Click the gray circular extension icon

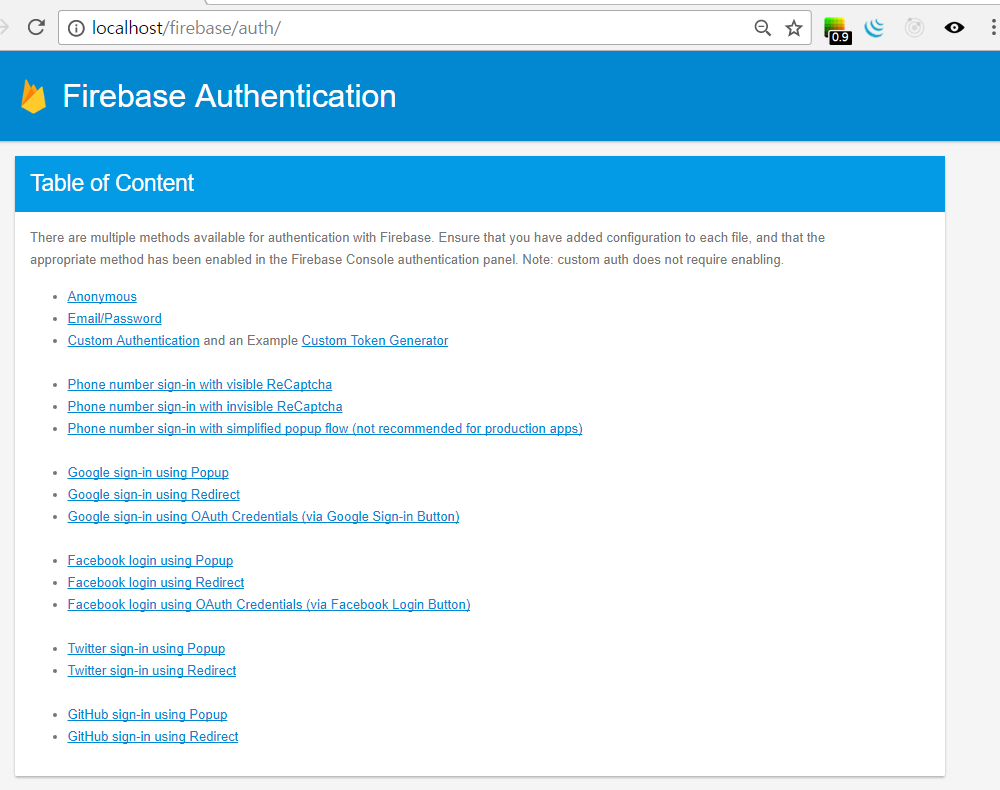point(914,28)
